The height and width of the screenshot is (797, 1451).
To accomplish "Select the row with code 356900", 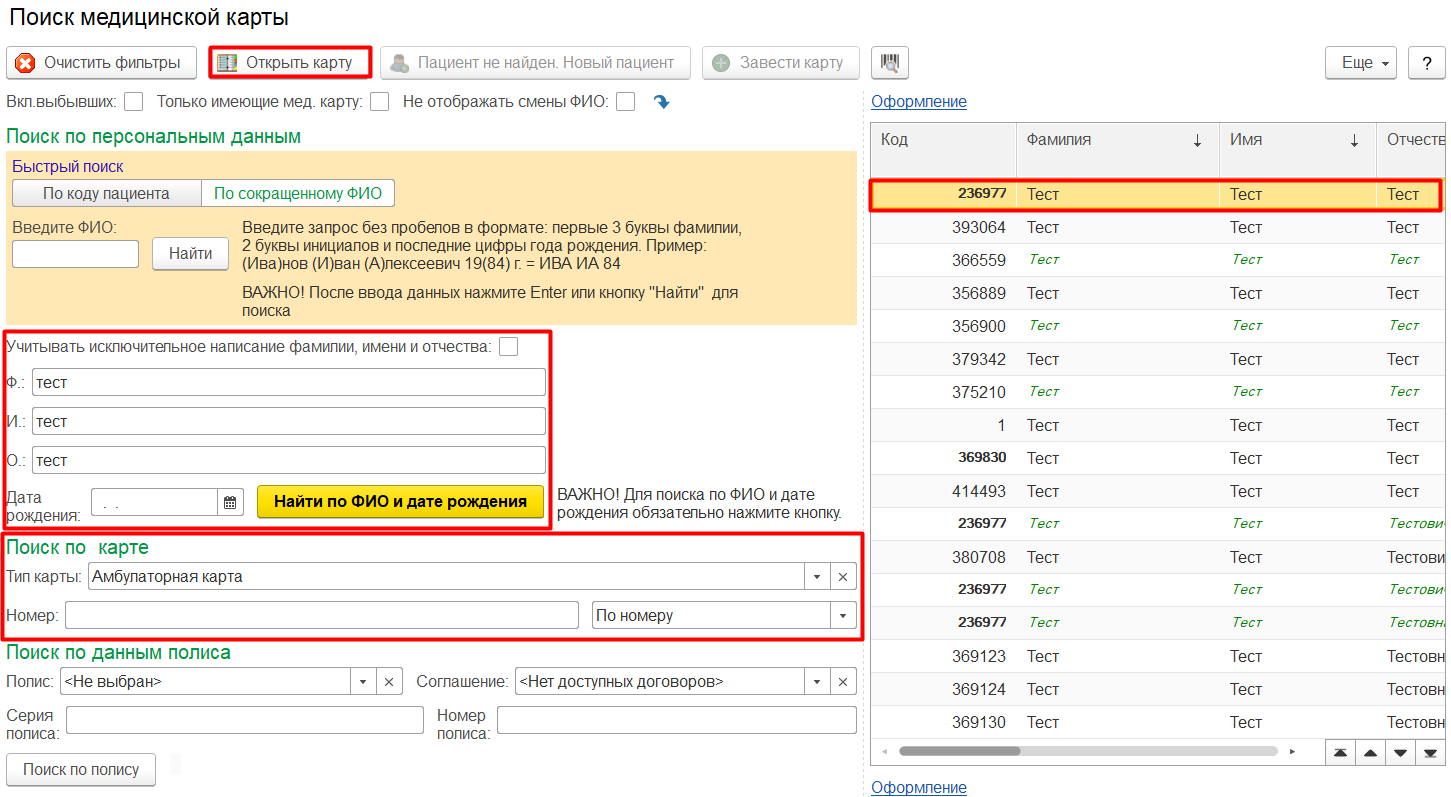I will point(1158,326).
